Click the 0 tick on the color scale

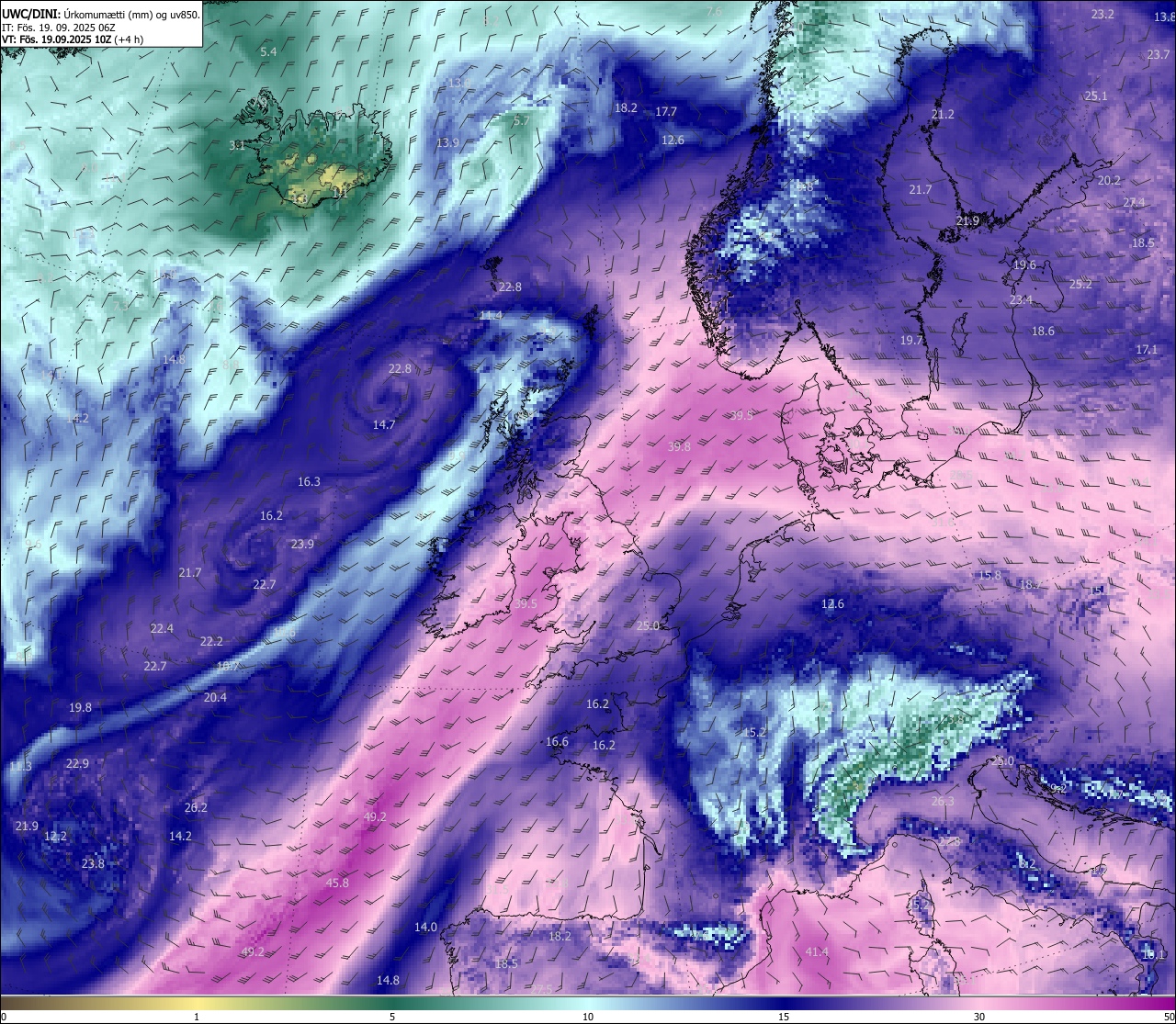point(4,1017)
